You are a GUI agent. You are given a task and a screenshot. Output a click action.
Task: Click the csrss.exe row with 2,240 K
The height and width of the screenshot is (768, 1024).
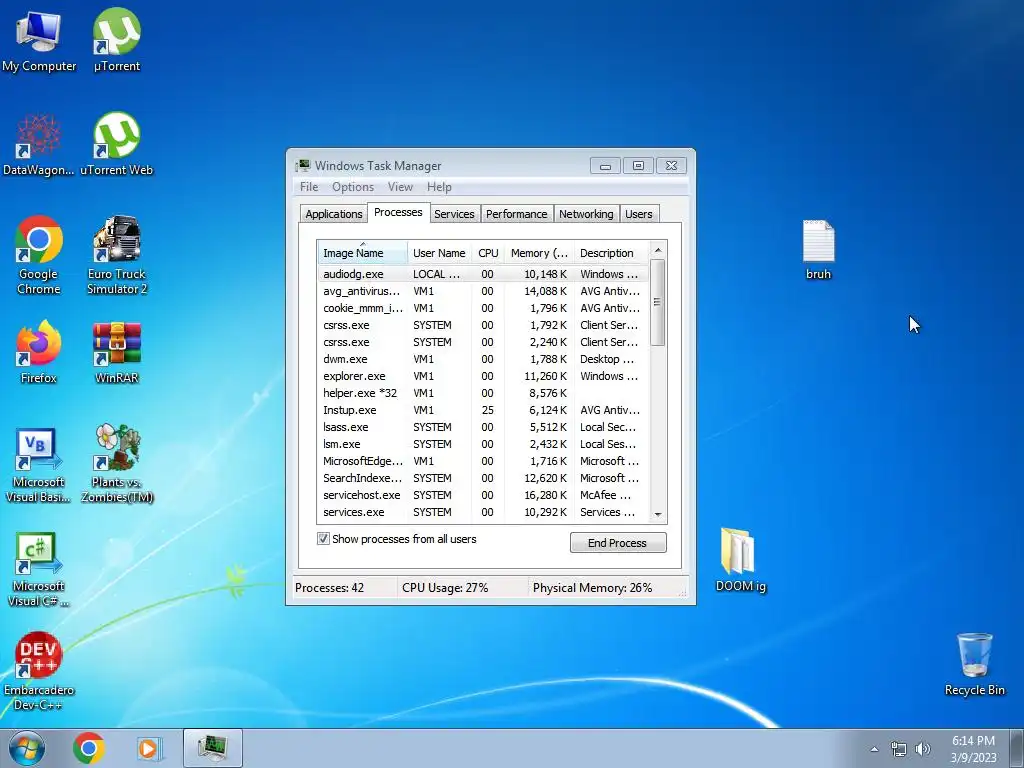point(483,342)
